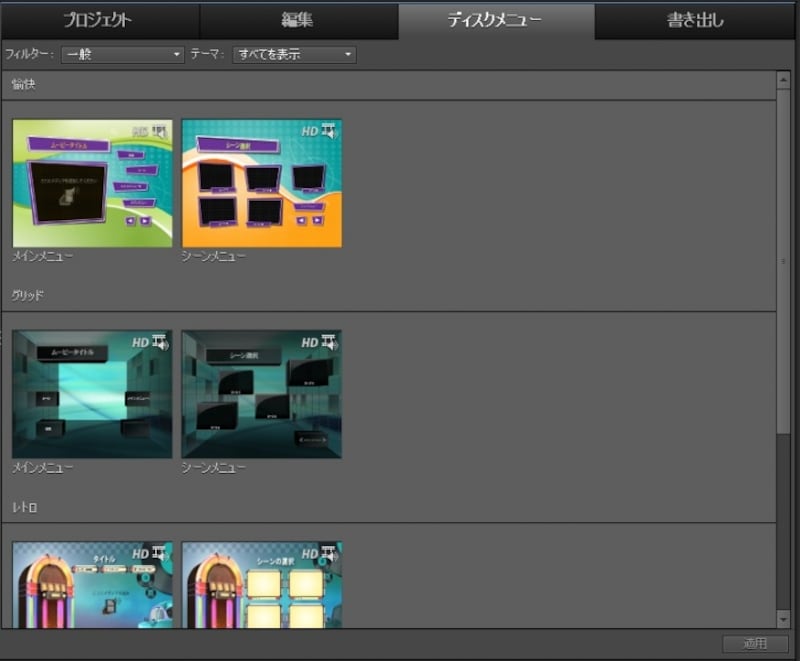
Task: Select the 愉快 メインメニュー template thumbnail
Action: 92,183
